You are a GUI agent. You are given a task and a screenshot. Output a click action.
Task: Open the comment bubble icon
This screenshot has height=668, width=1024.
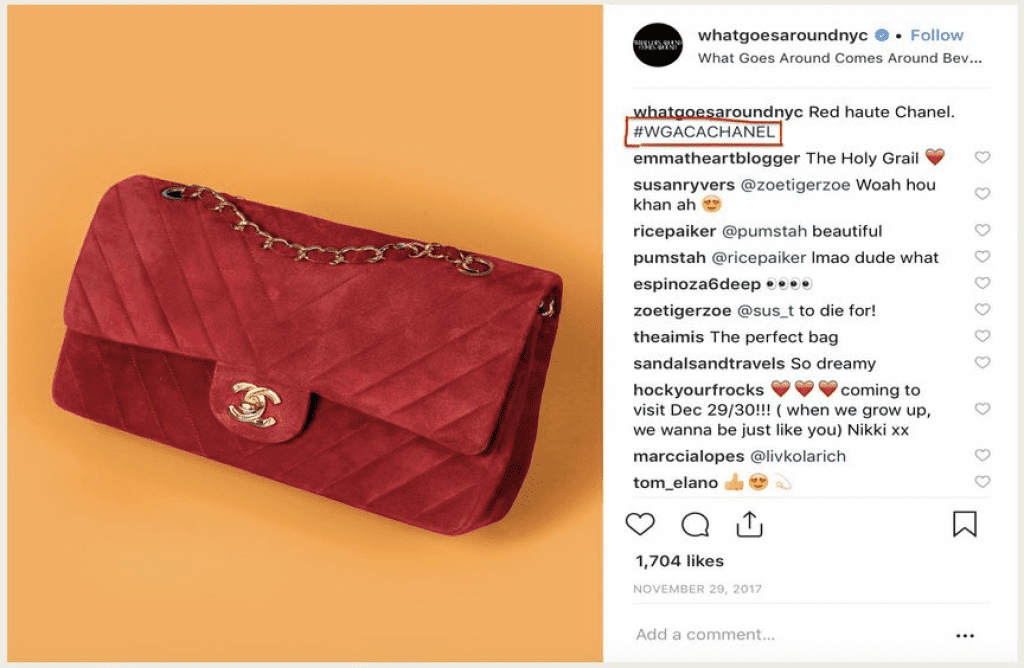pyautogui.click(x=695, y=524)
